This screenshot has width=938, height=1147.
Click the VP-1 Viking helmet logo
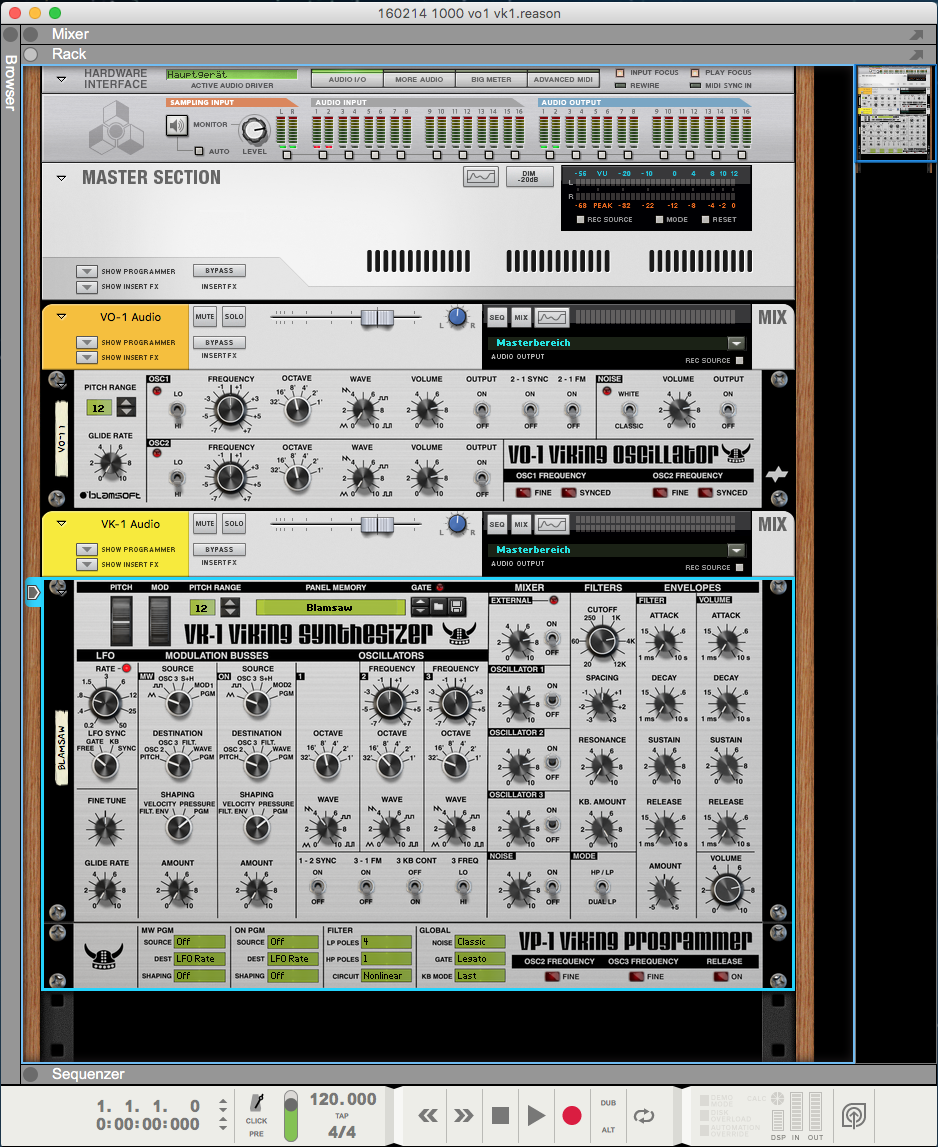pos(104,955)
